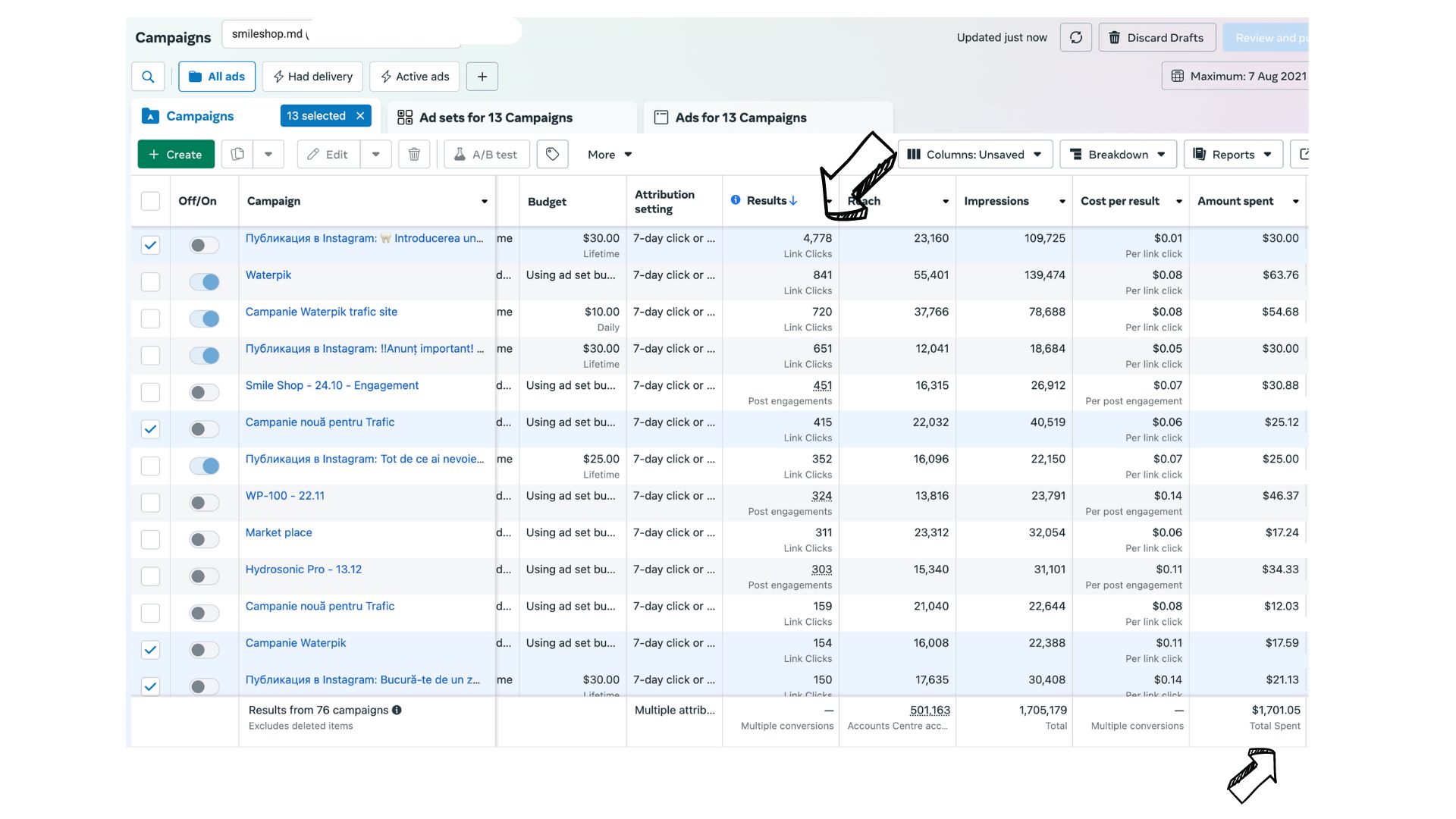The image size is (1456, 819).
Task: Check the Market place campaign checkbox
Action: (x=150, y=539)
